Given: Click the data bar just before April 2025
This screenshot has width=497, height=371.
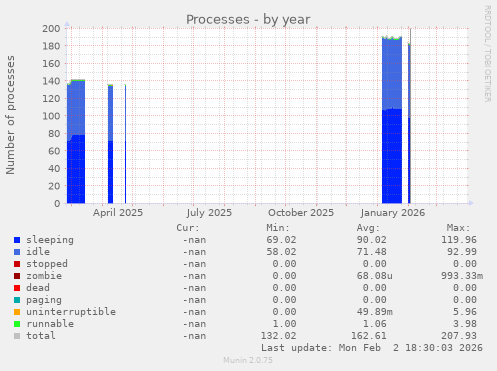Looking at the screenshot, I should (110, 144).
